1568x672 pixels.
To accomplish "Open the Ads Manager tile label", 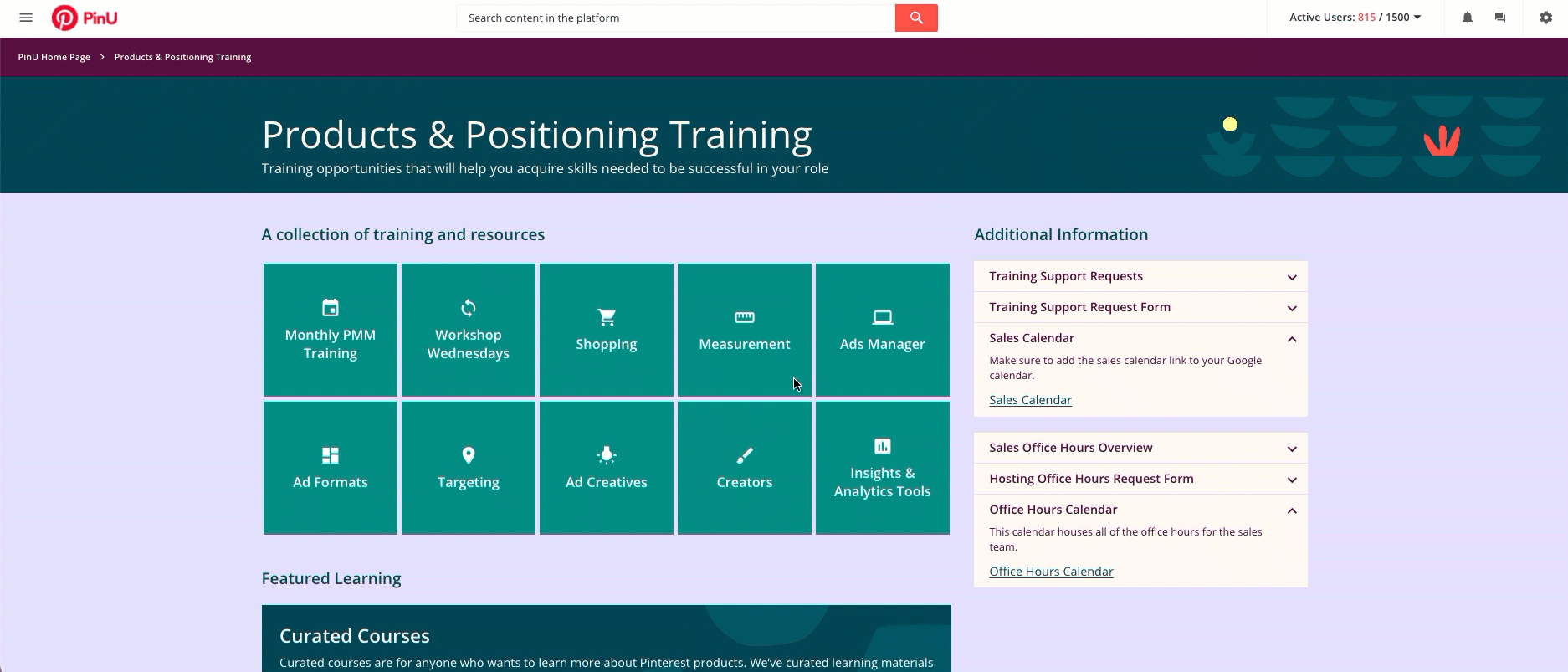I will pyautogui.click(x=883, y=344).
